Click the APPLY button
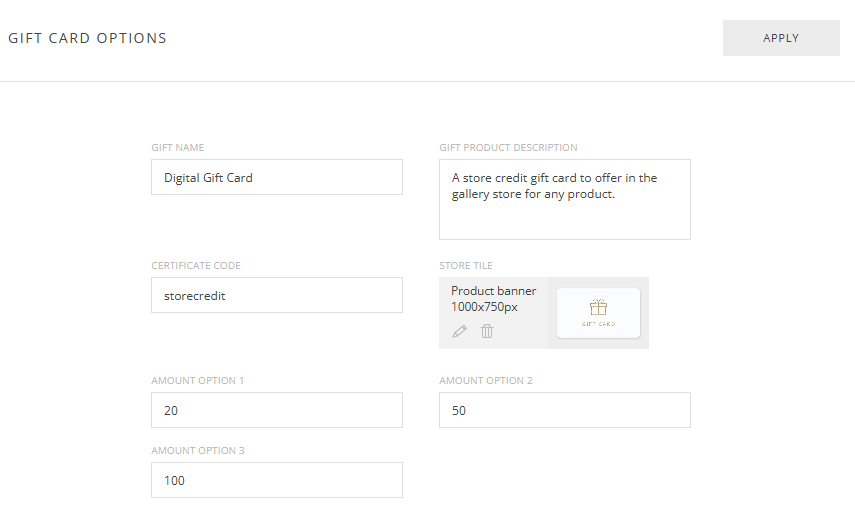This screenshot has width=855, height=509. [781, 38]
